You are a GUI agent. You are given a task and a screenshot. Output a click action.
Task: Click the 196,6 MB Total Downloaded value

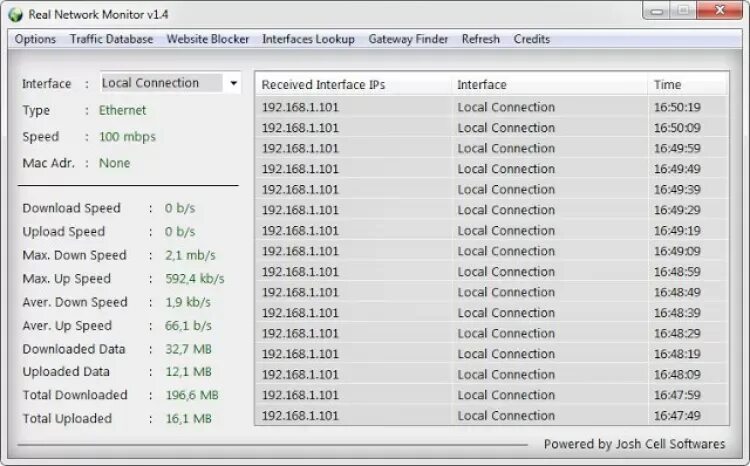tap(192, 395)
